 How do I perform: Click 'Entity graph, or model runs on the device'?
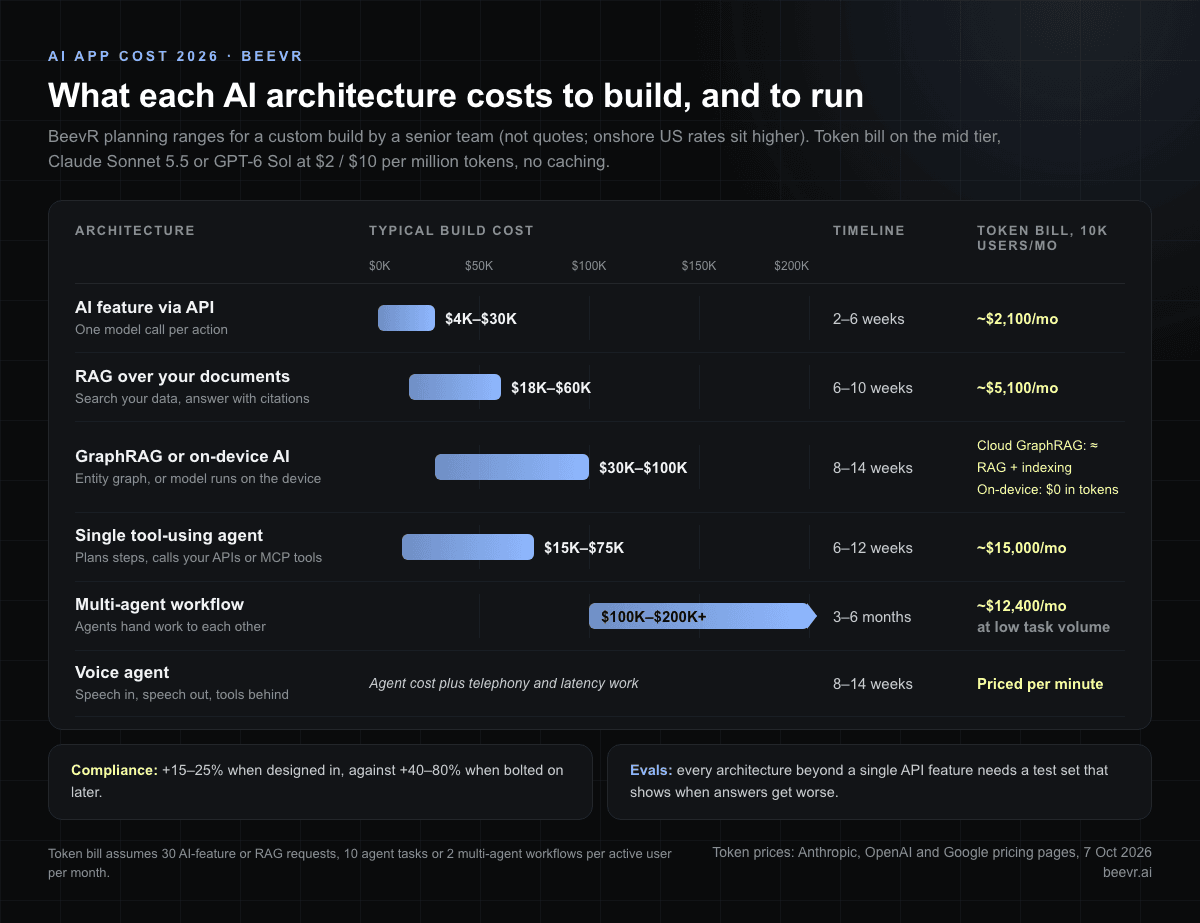click(198, 479)
